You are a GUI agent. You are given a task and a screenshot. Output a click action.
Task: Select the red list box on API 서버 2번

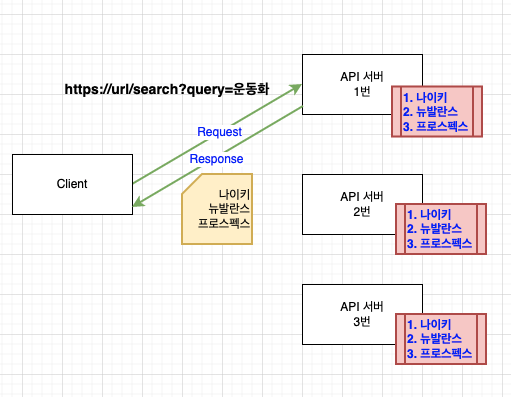point(441,229)
